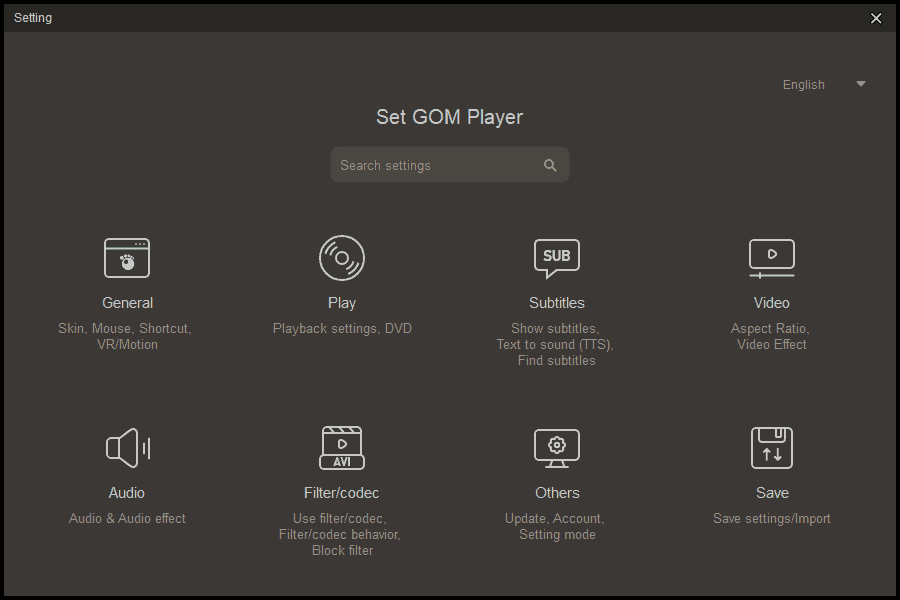The width and height of the screenshot is (900, 600).
Task: Click the 'English' language text
Action: tap(804, 84)
